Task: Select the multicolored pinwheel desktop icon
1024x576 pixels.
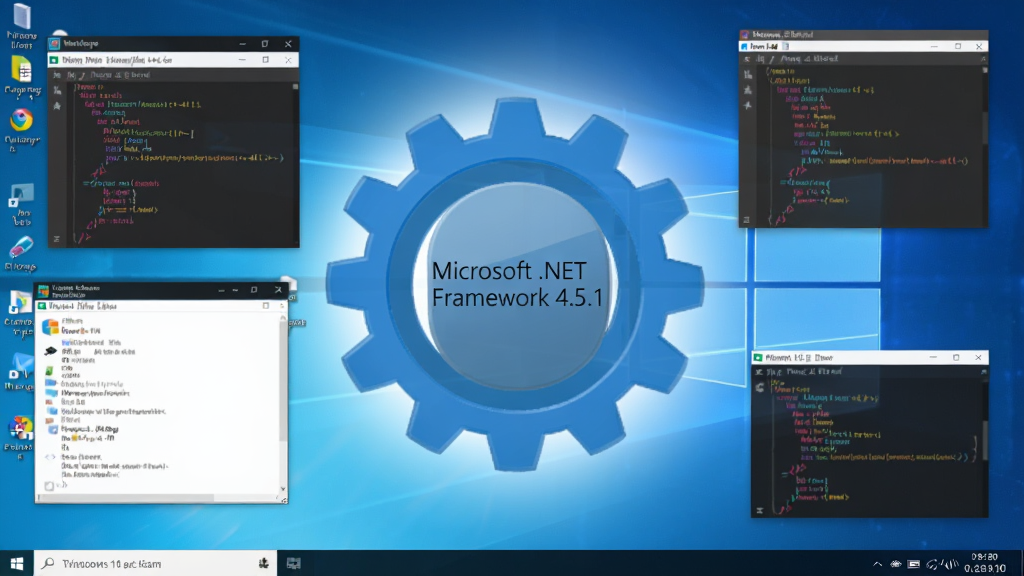Action: [20, 428]
